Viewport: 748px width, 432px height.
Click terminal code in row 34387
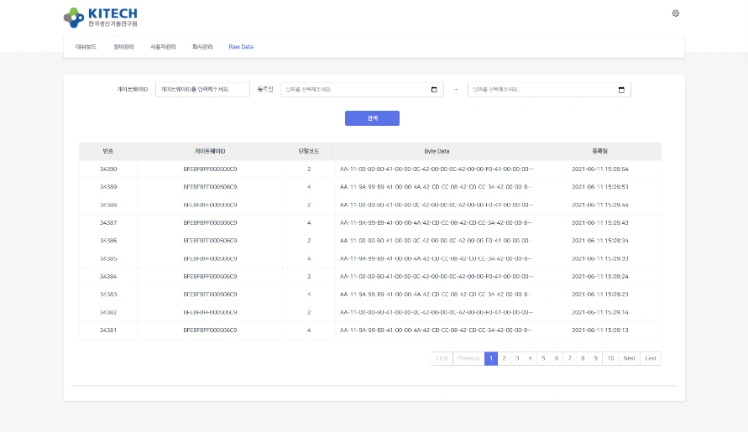coord(309,223)
